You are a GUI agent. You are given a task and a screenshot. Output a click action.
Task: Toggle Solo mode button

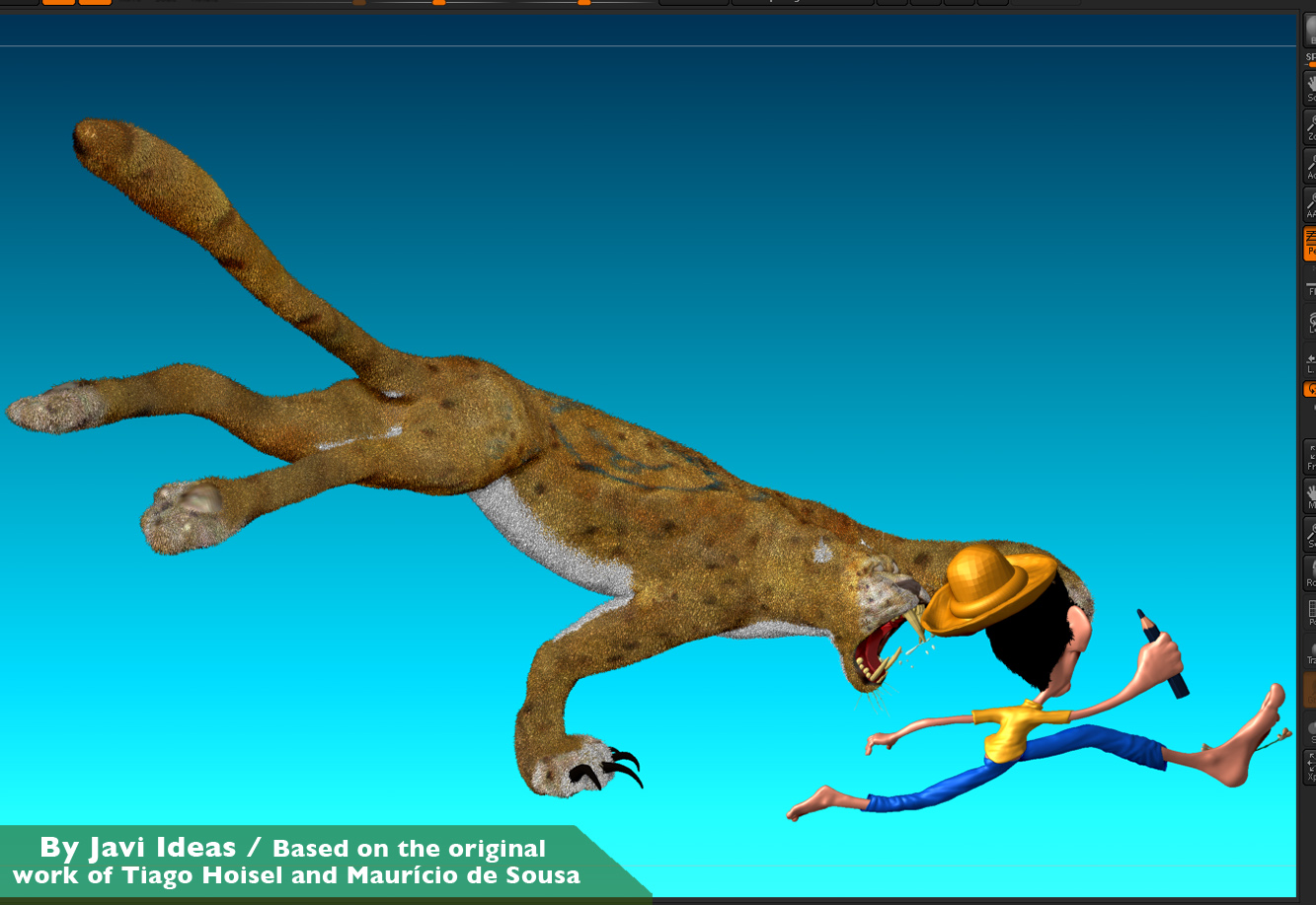coord(1311,728)
